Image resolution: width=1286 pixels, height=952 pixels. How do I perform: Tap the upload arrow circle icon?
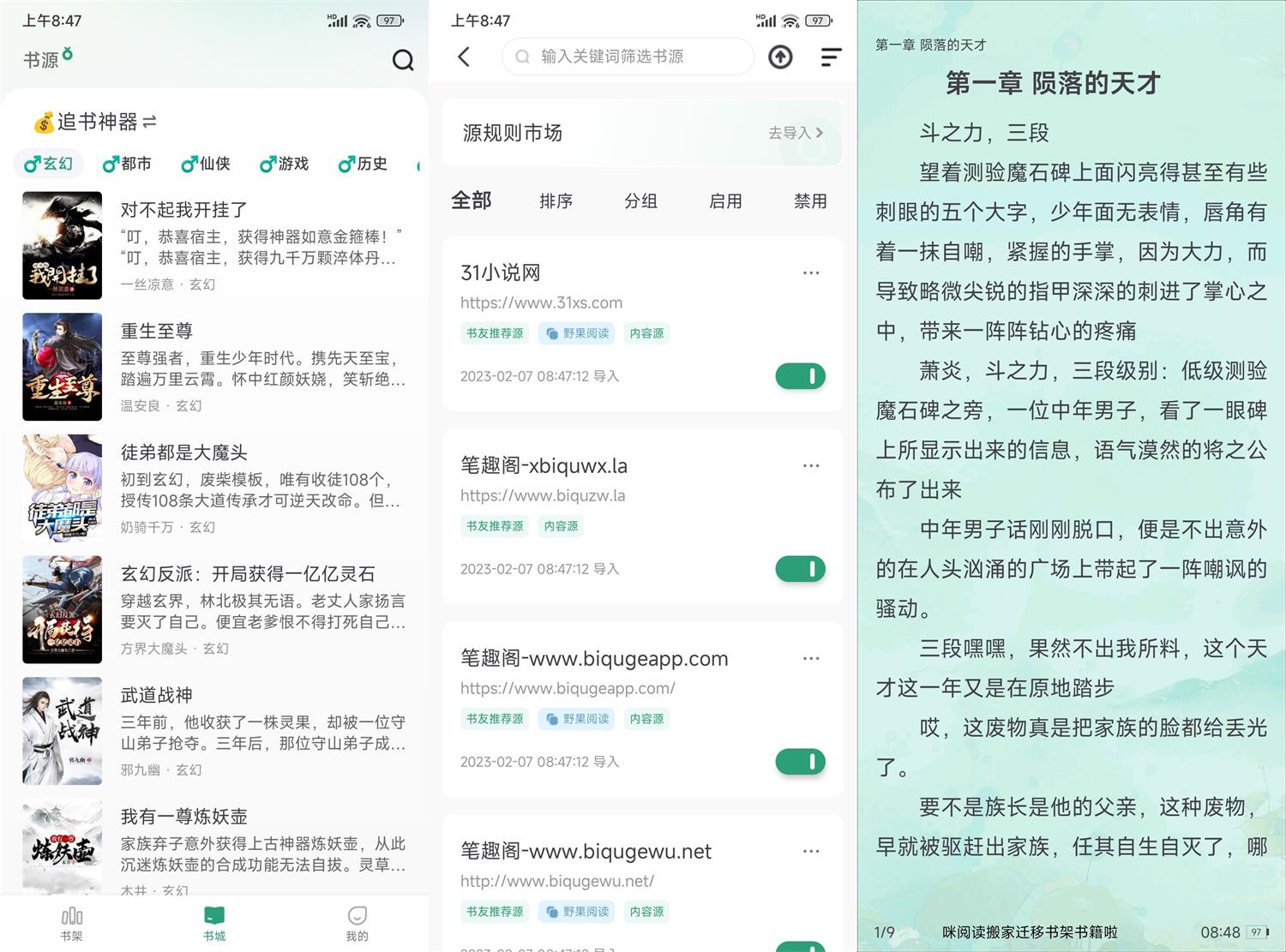click(779, 57)
